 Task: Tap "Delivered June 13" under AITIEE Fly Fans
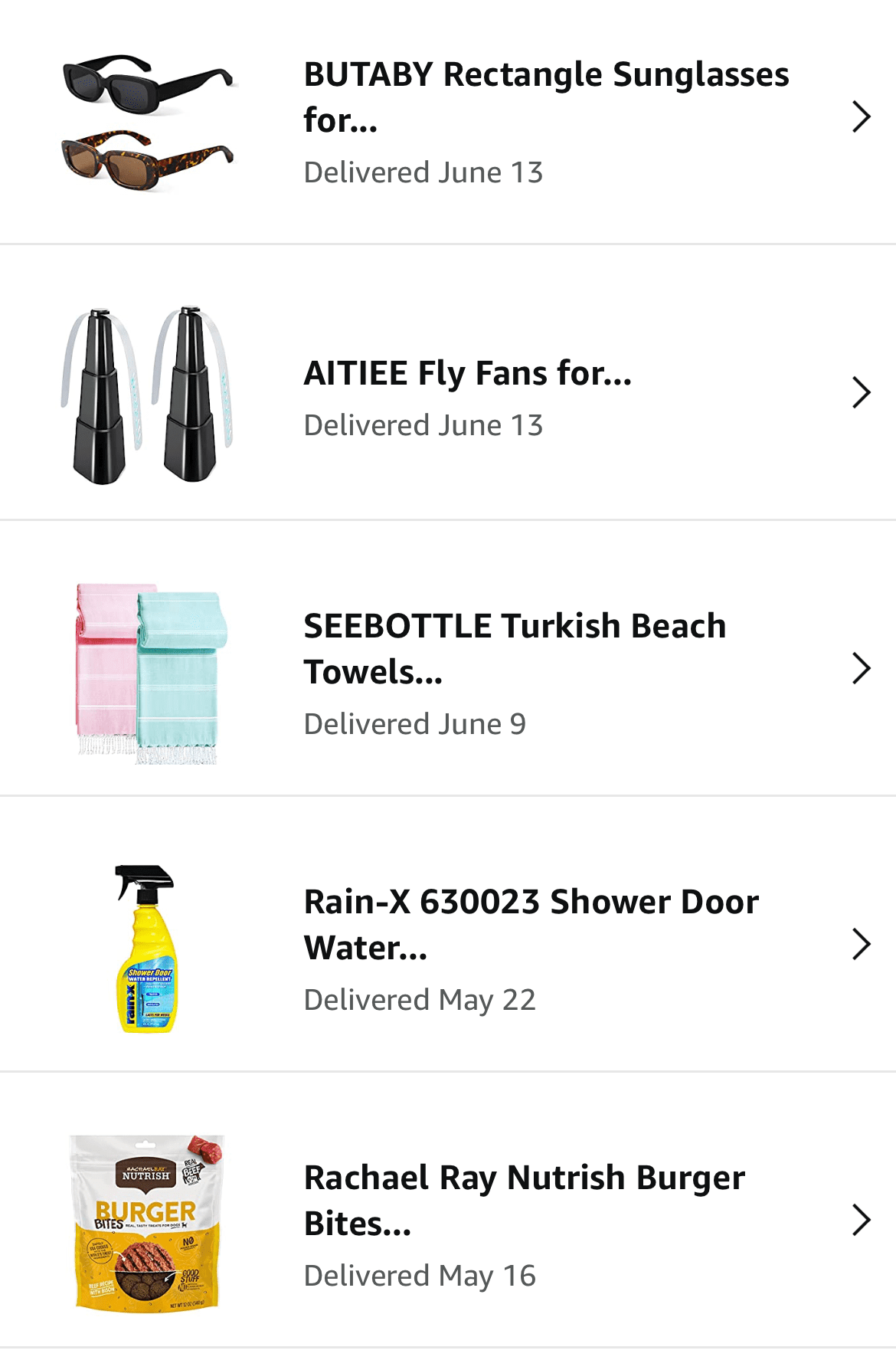[x=423, y=426]
